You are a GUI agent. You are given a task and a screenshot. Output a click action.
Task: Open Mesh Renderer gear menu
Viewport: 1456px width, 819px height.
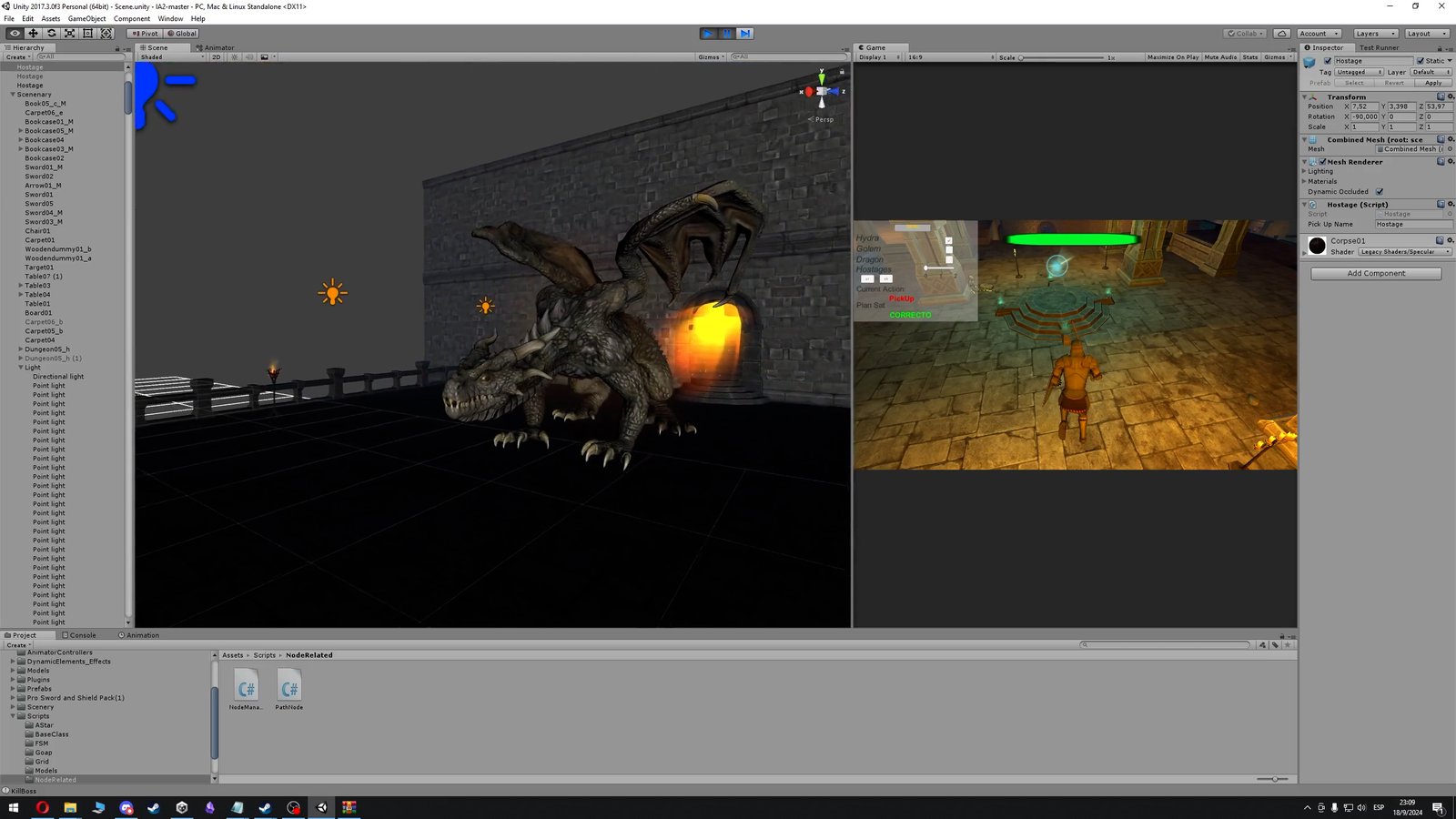pyautogui.click(x=1451, y=161)
